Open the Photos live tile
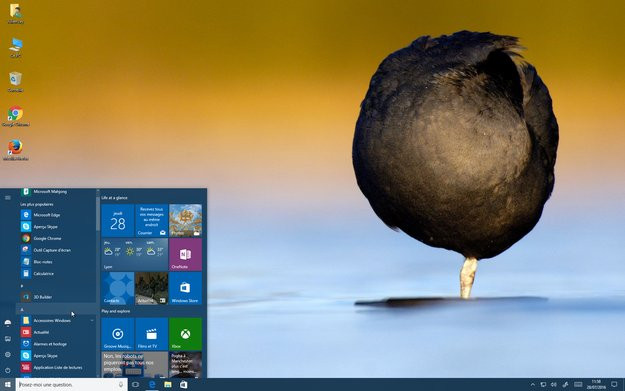This screenshot has width=625, height=391. (185, 220)
